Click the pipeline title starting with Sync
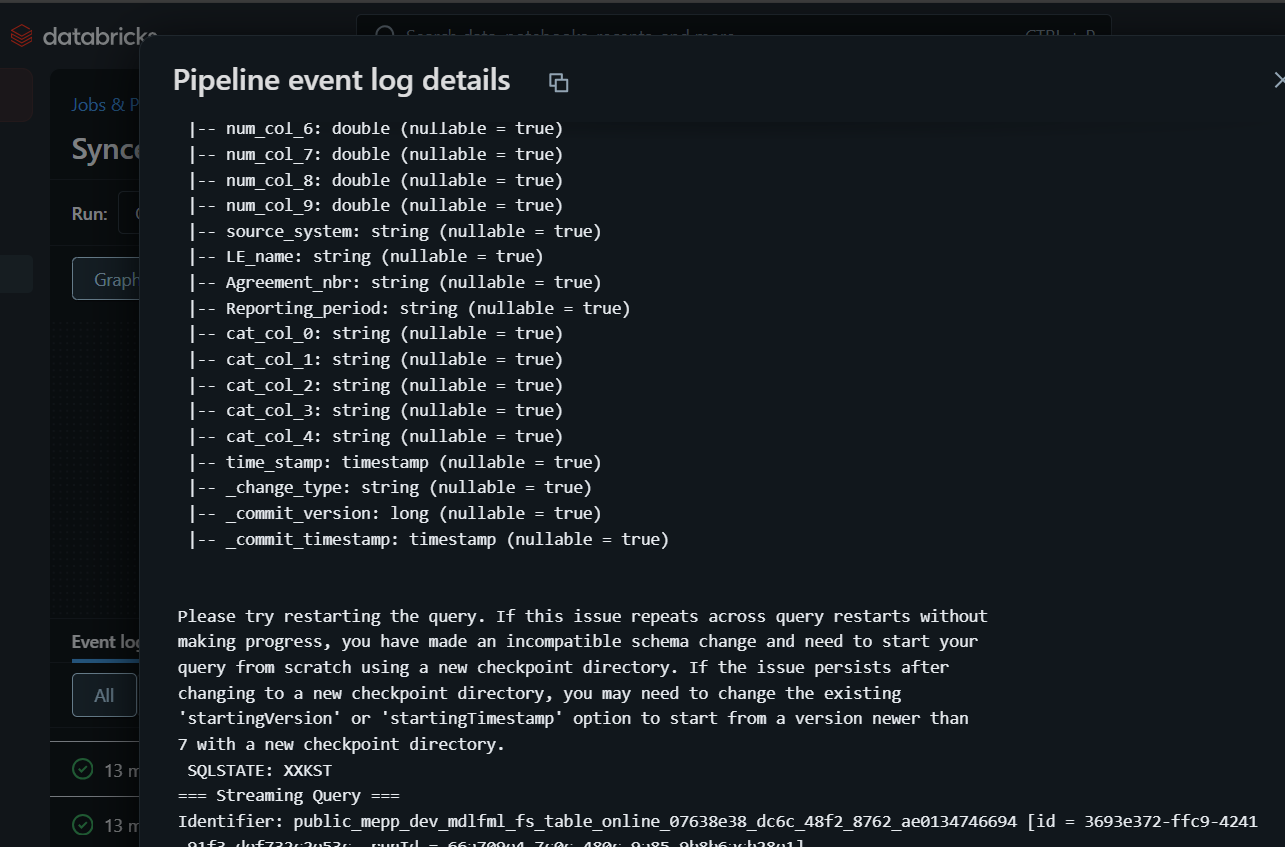Viewport: 1285px width, 847px height. [106, 149]
